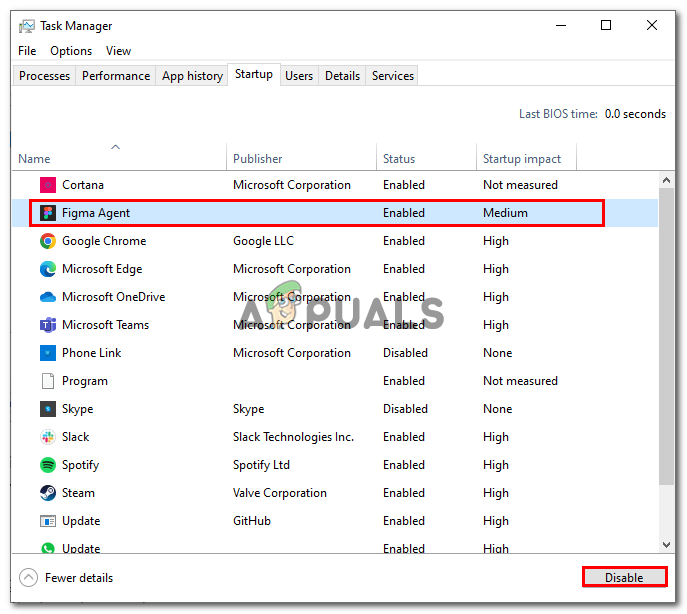Select the Slack row name
687x614 pixels.
tap(75, 437)
